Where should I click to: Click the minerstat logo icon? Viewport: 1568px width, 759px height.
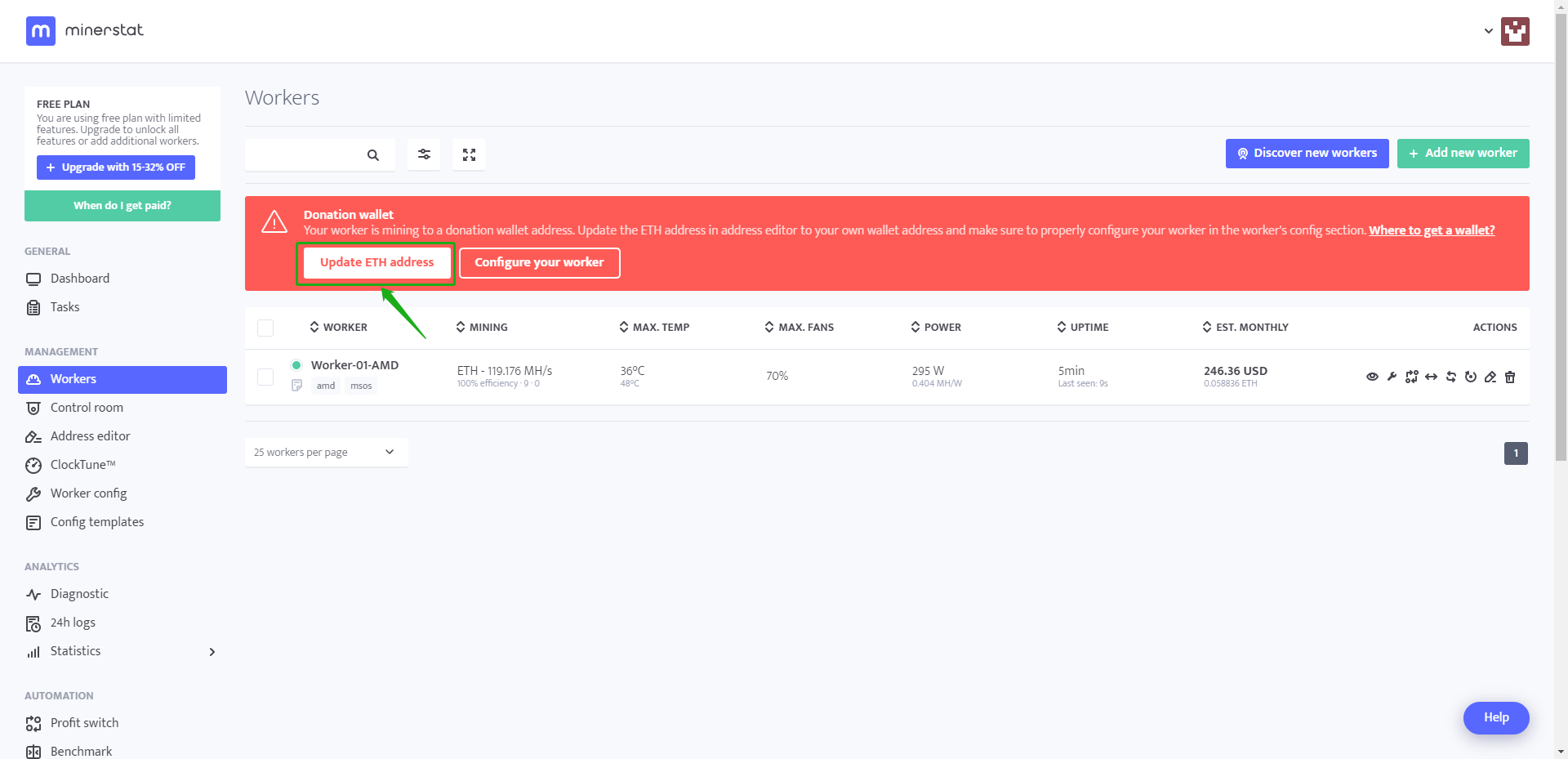click(41, 31)
